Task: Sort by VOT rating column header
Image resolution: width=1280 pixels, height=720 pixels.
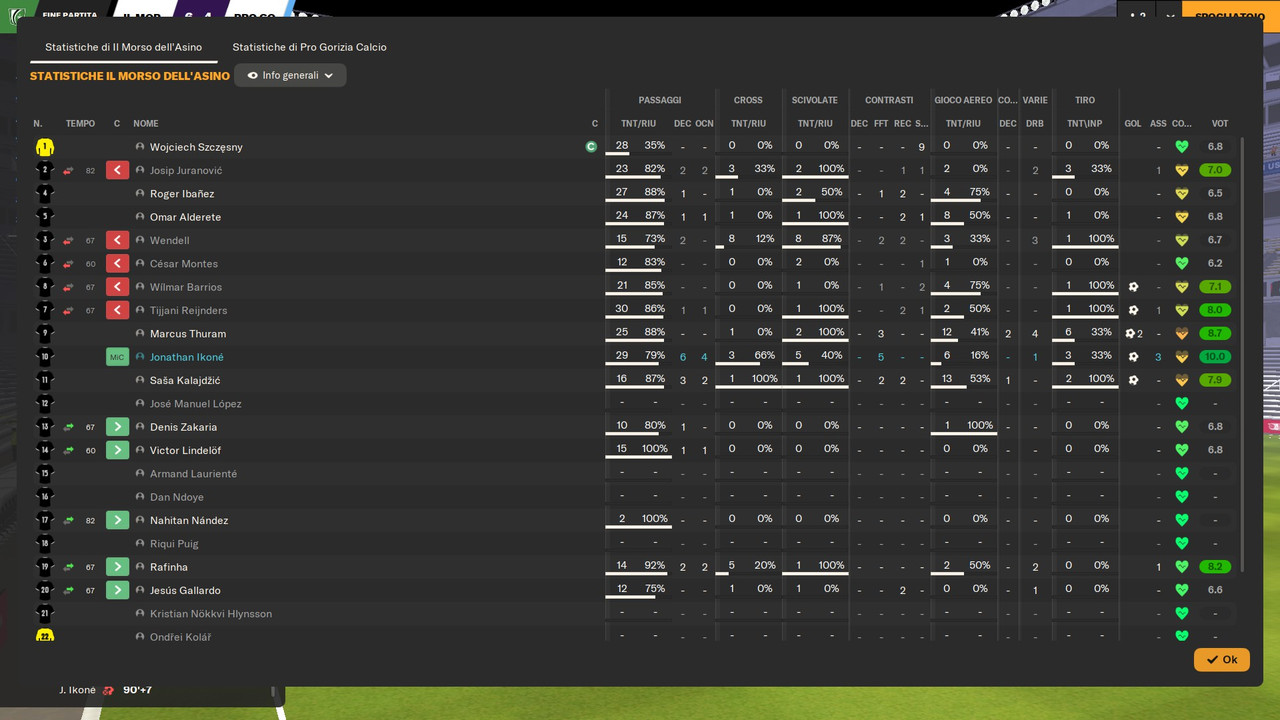Action: (x=1220, y=124)
